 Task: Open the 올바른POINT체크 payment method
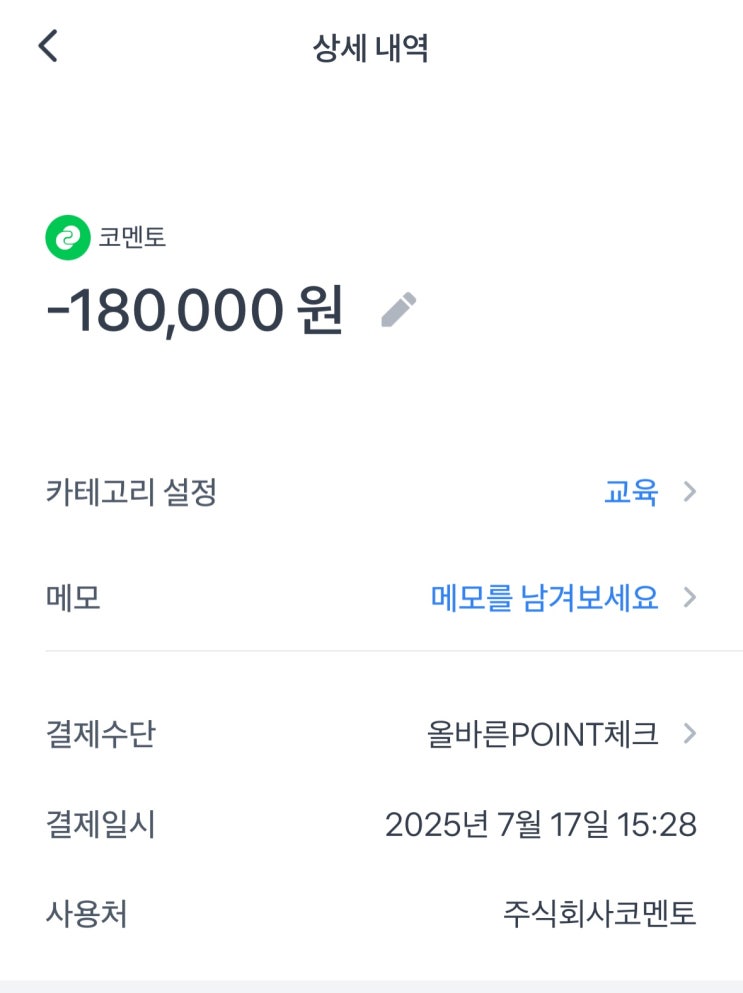coord(542,734)
